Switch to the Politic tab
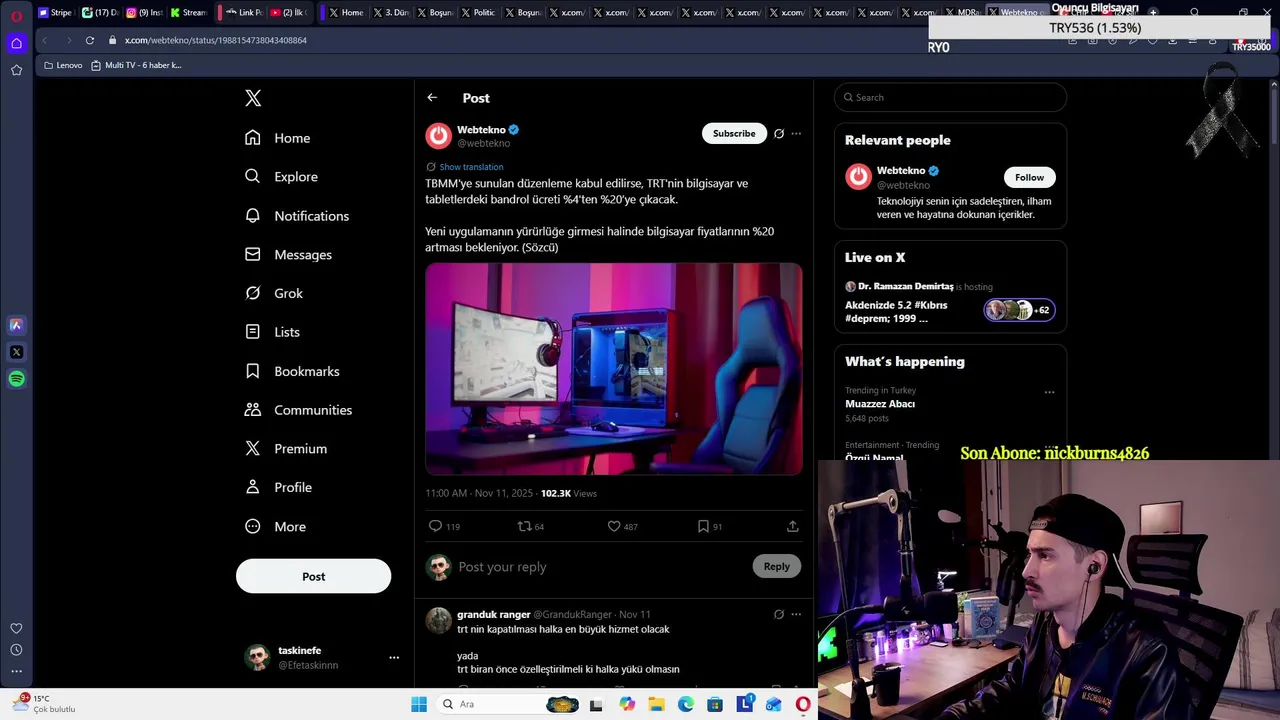Screen dimensions: 1280x720 point(478,13)
